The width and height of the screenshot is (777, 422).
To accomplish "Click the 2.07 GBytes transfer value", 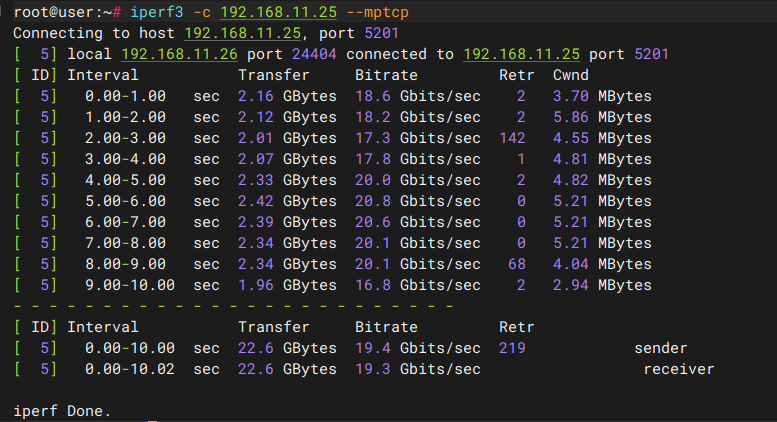I will click(287, 159).
